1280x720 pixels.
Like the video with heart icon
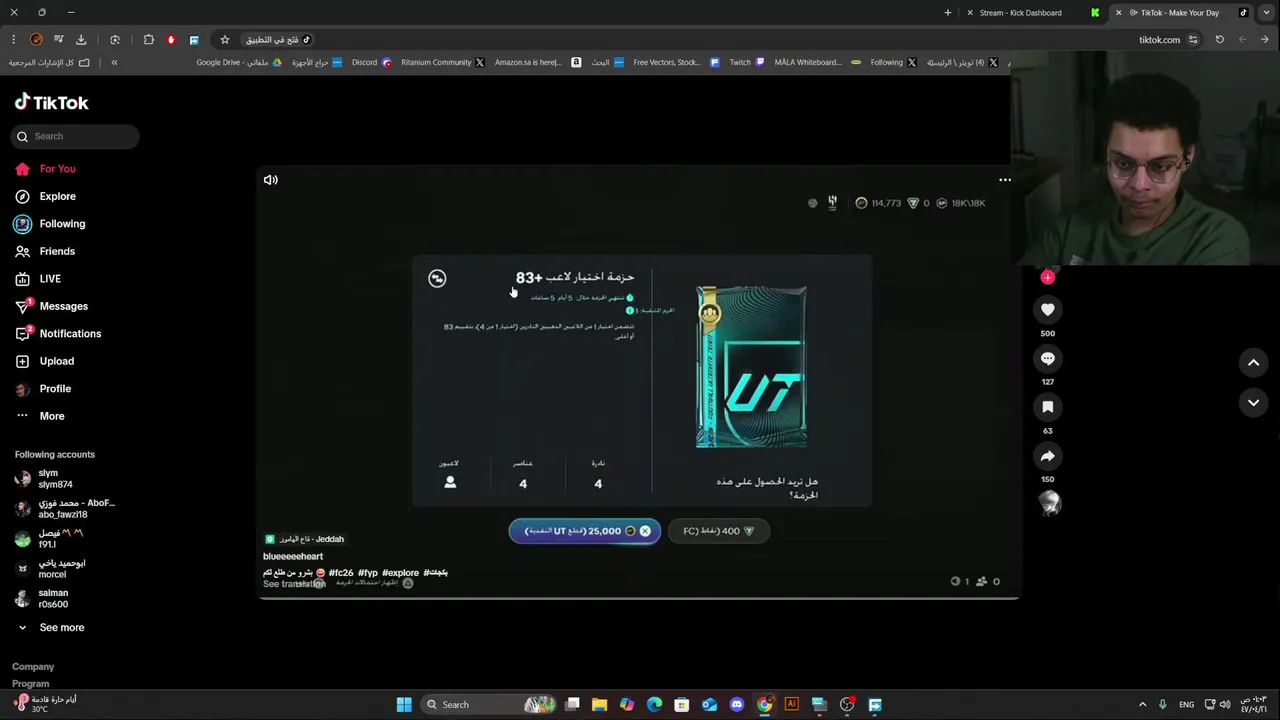click(x=1047, y=310)
